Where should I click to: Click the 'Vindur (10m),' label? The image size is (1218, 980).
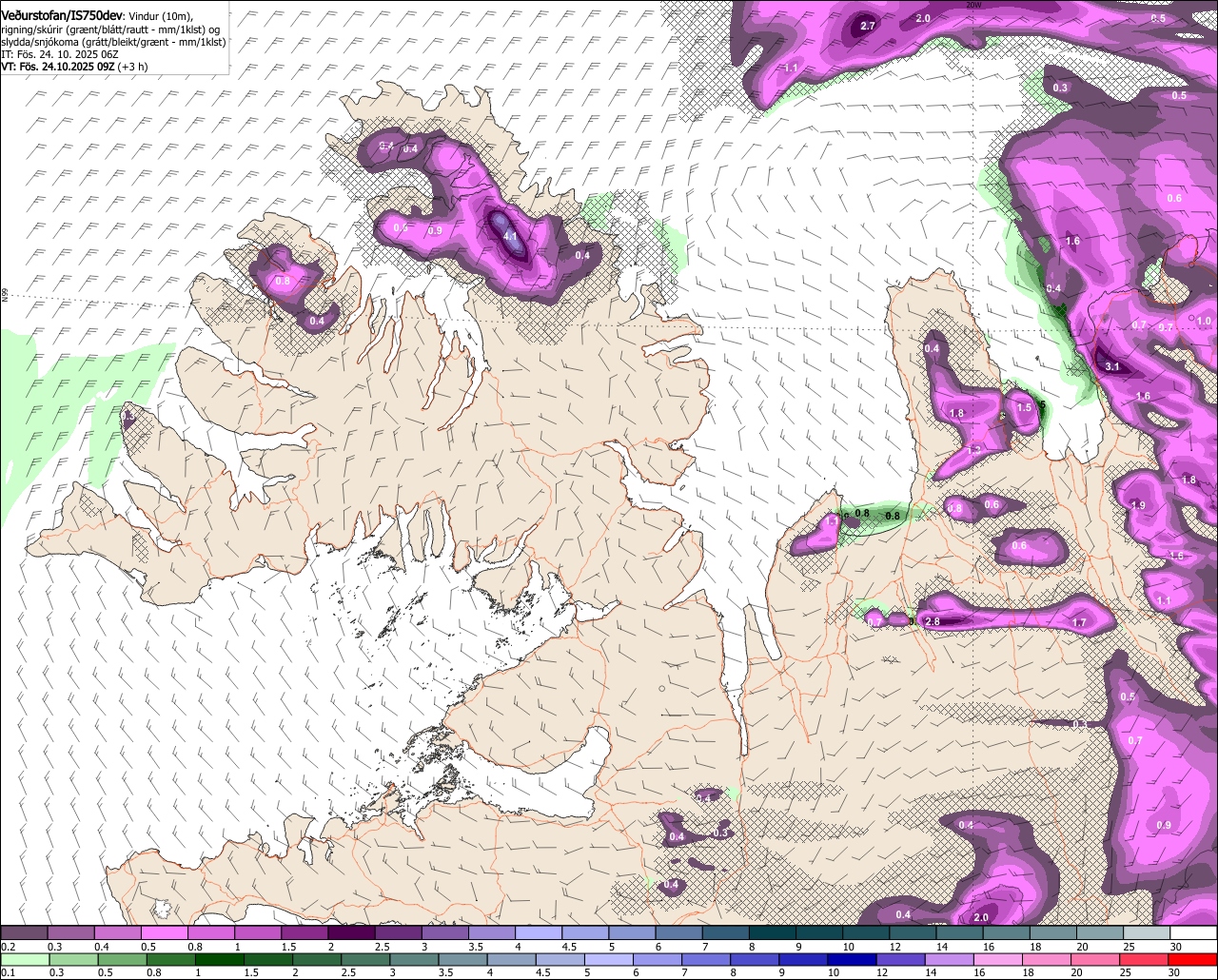tap(161, 17)
